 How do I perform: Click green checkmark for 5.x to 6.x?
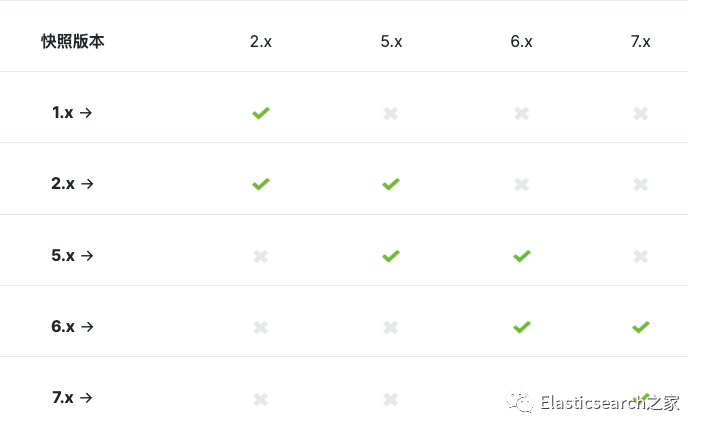click(521, 256)
